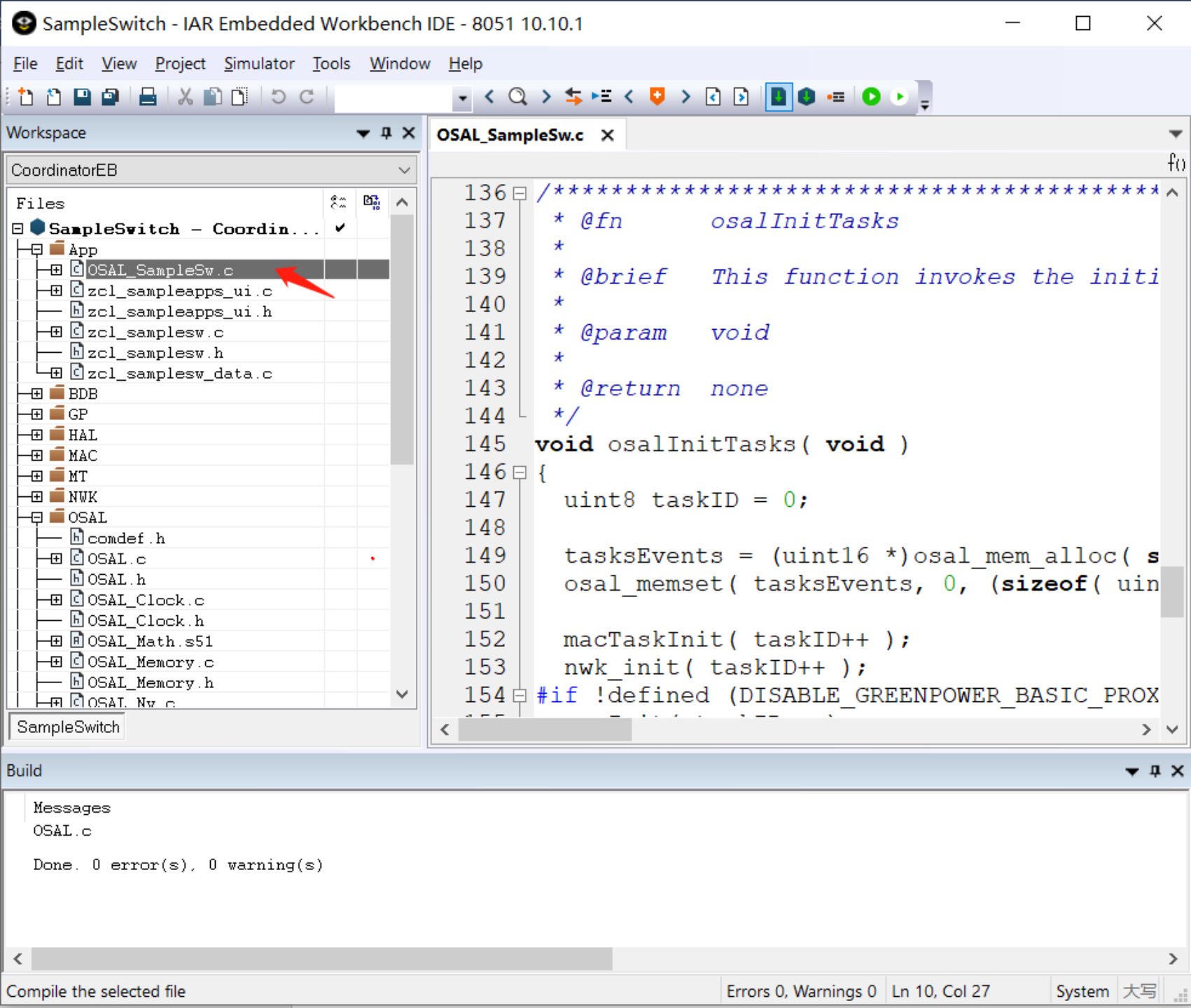Print the document with the printer icon
This screenshot has width=1191, height=1008.
[148, 97]
